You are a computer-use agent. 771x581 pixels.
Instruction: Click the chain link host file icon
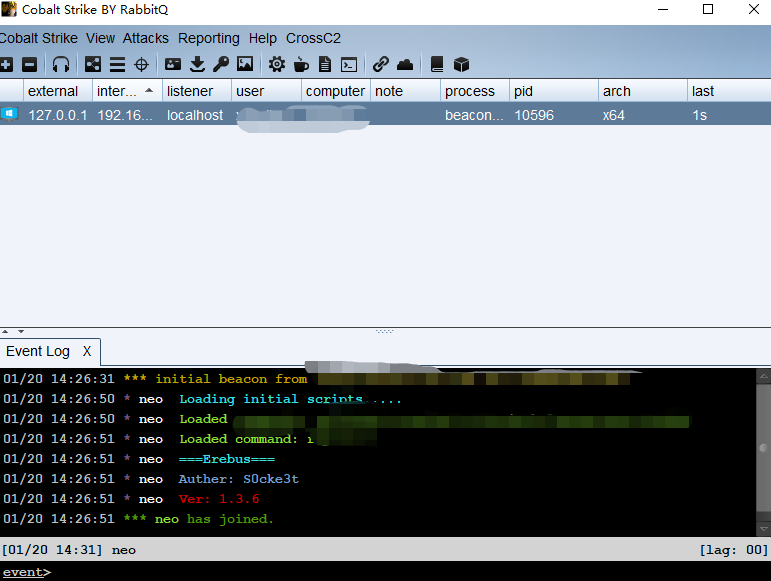point(380,65)
